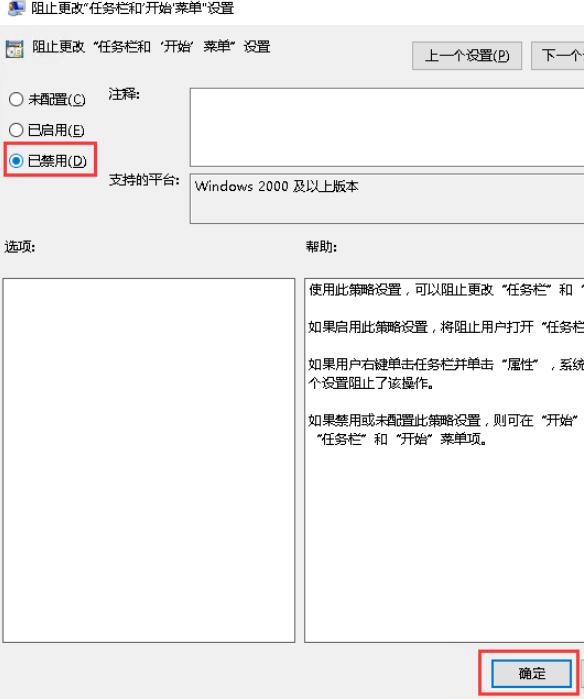The width and height of the screenshot is (584, 699).
Task: Click the help paragraph starting 如果禁用或未配置
Action: (x=446, y=429)
